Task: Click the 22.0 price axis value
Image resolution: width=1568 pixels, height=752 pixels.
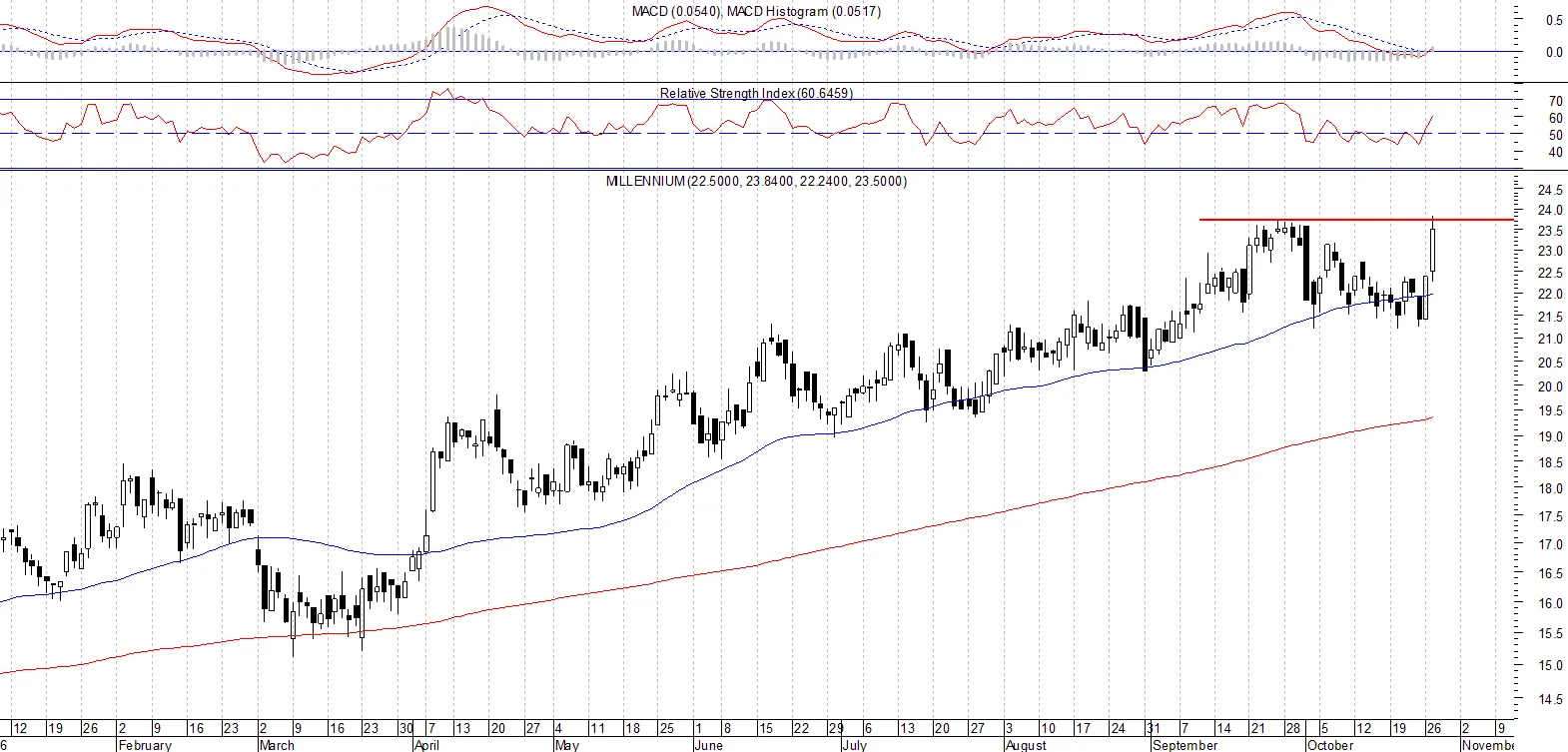Action: 1550,294
